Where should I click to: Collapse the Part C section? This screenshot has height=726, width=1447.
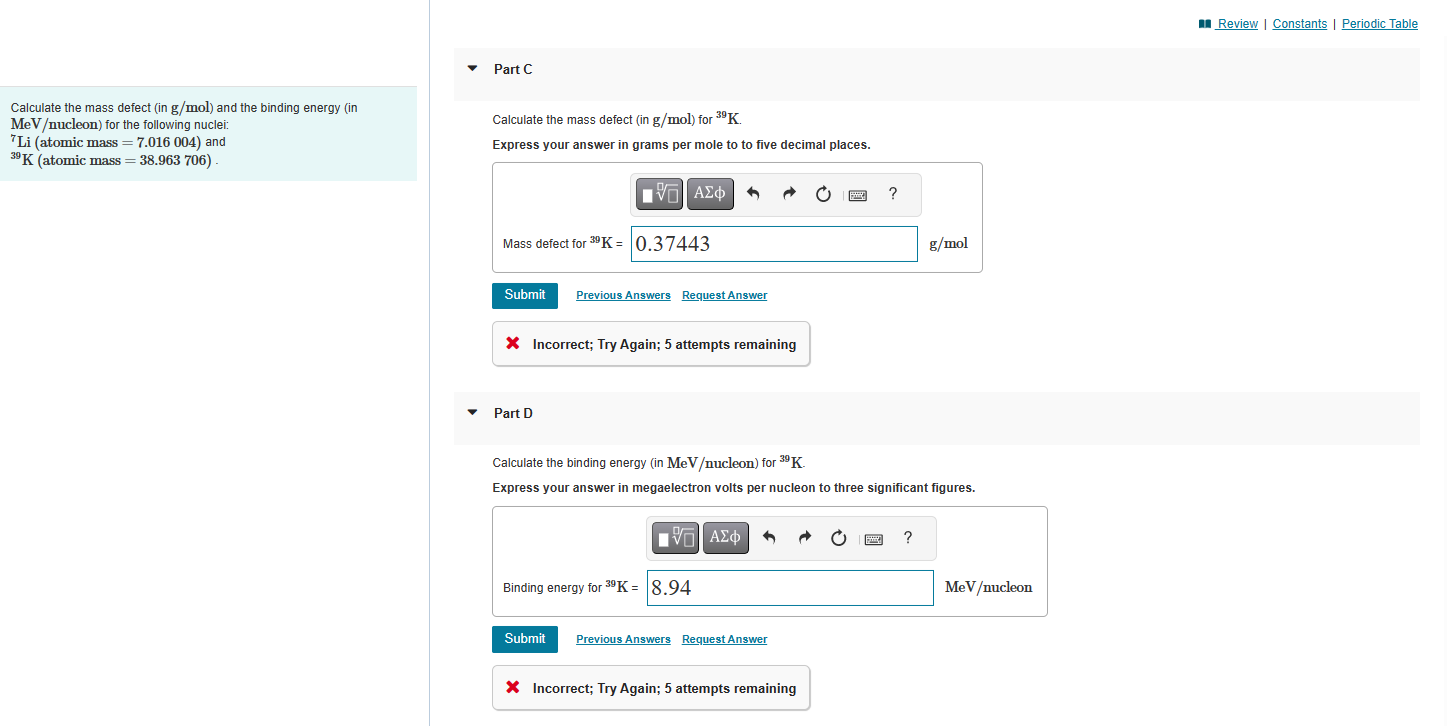(x=471, y=69)
